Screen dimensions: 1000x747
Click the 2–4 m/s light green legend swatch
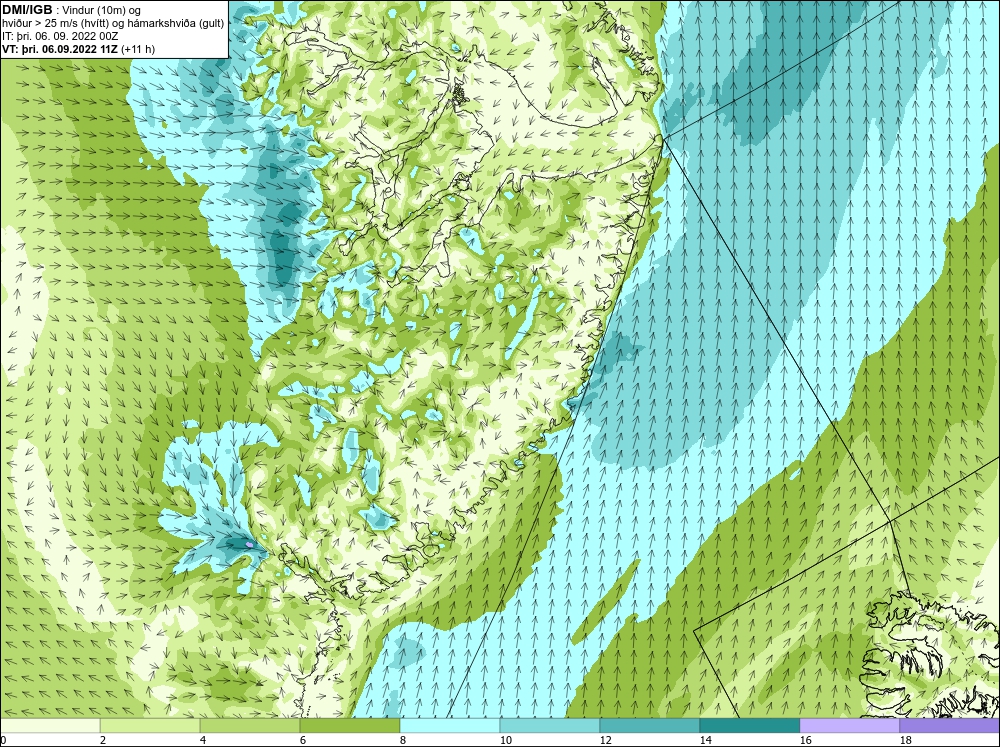coord(150,726)
